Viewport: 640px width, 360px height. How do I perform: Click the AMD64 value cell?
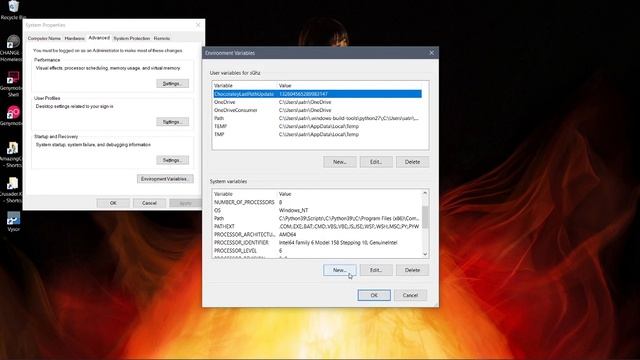(x=287, y=235)
